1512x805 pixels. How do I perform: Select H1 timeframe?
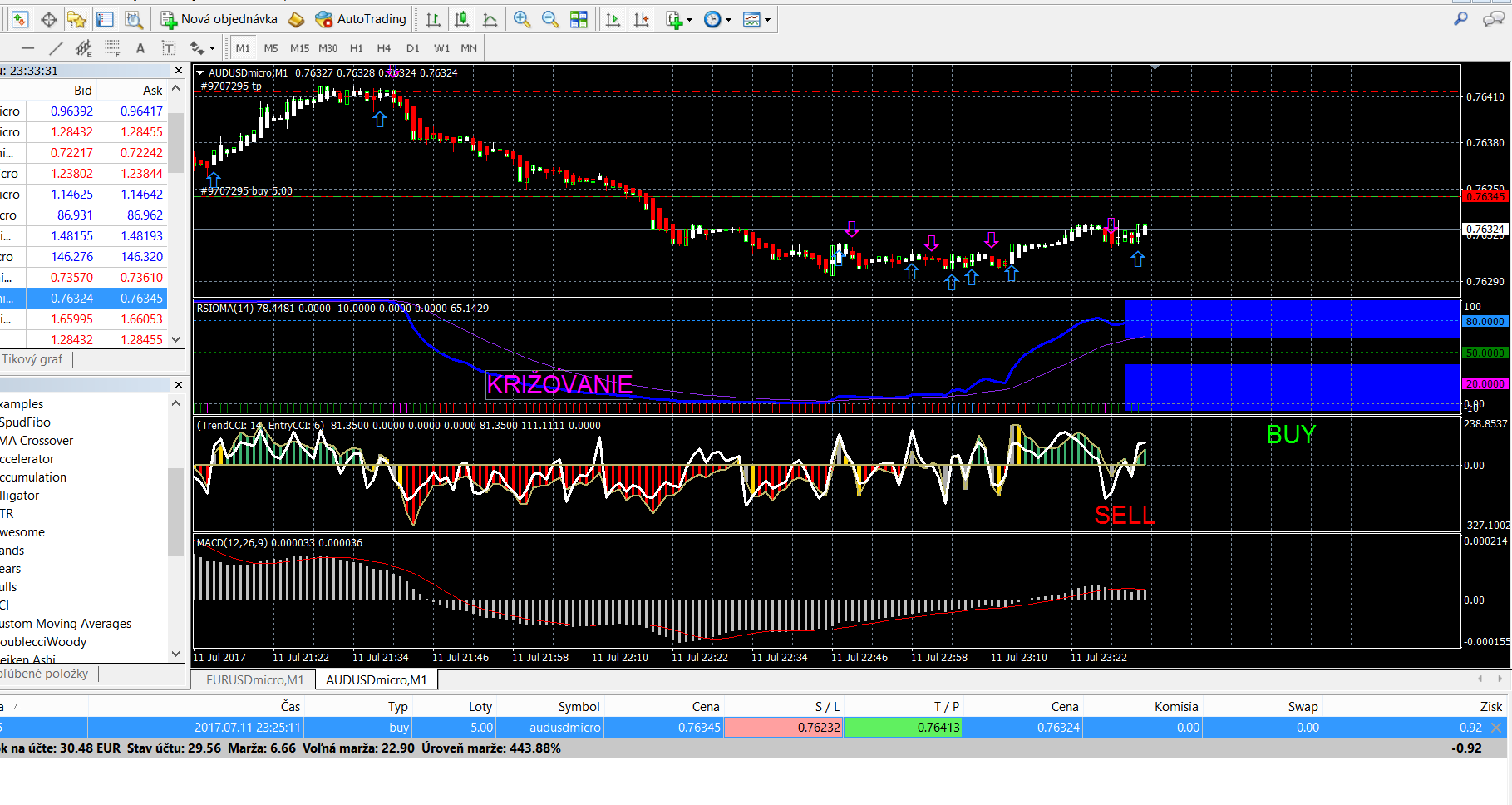coord(357,48)
